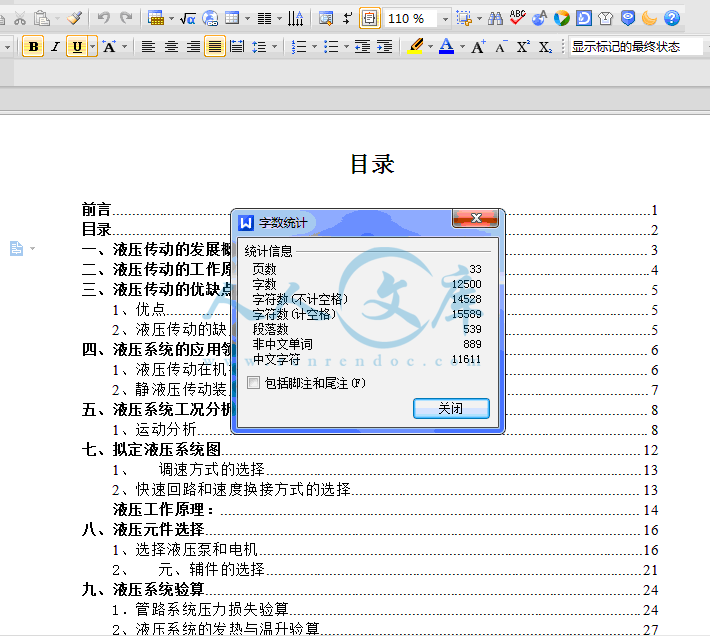The width and height of the screenshot is (710, 636).
Task: Click the text direction icon
Action: (x=296, y=19)
